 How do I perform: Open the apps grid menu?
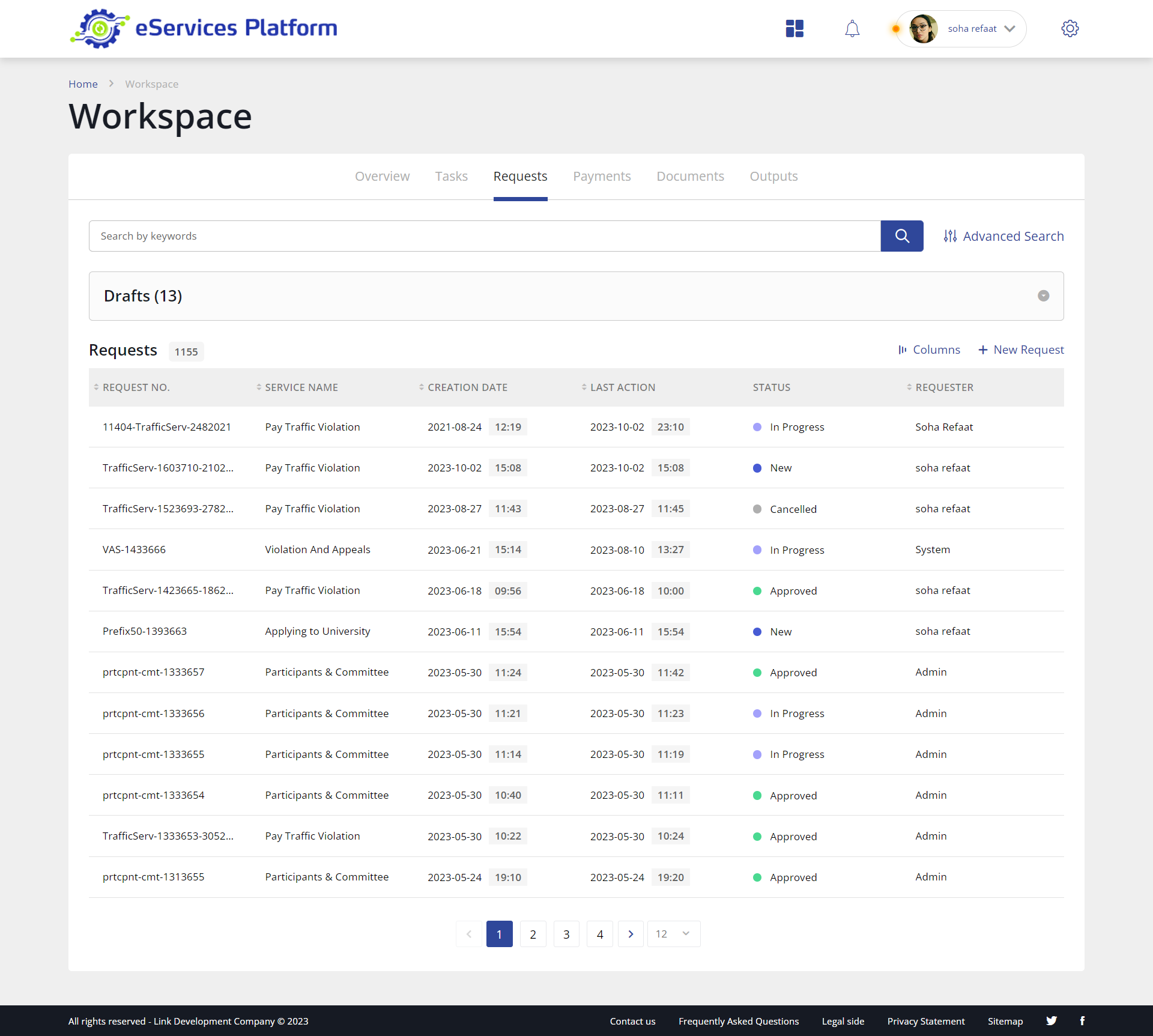[794, 28]
